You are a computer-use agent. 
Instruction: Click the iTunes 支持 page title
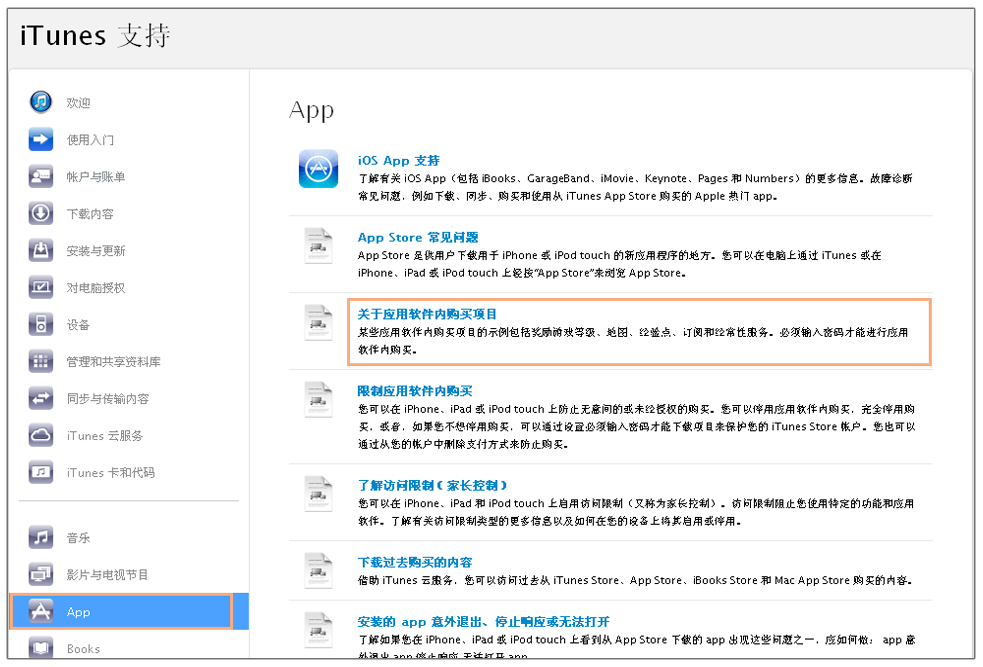95,35
